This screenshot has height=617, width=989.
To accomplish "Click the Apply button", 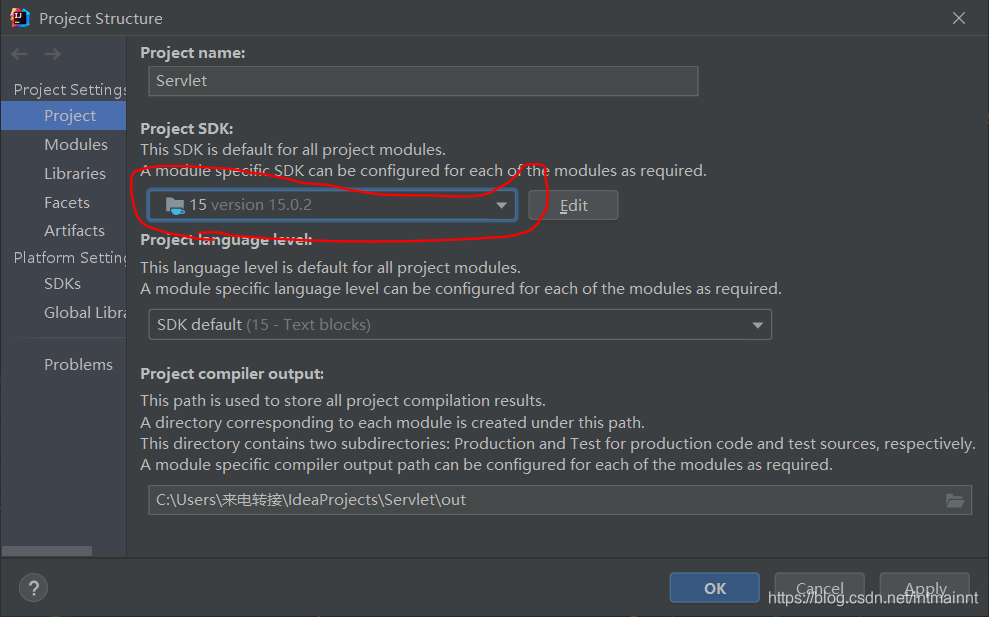I will pos(925,588).
